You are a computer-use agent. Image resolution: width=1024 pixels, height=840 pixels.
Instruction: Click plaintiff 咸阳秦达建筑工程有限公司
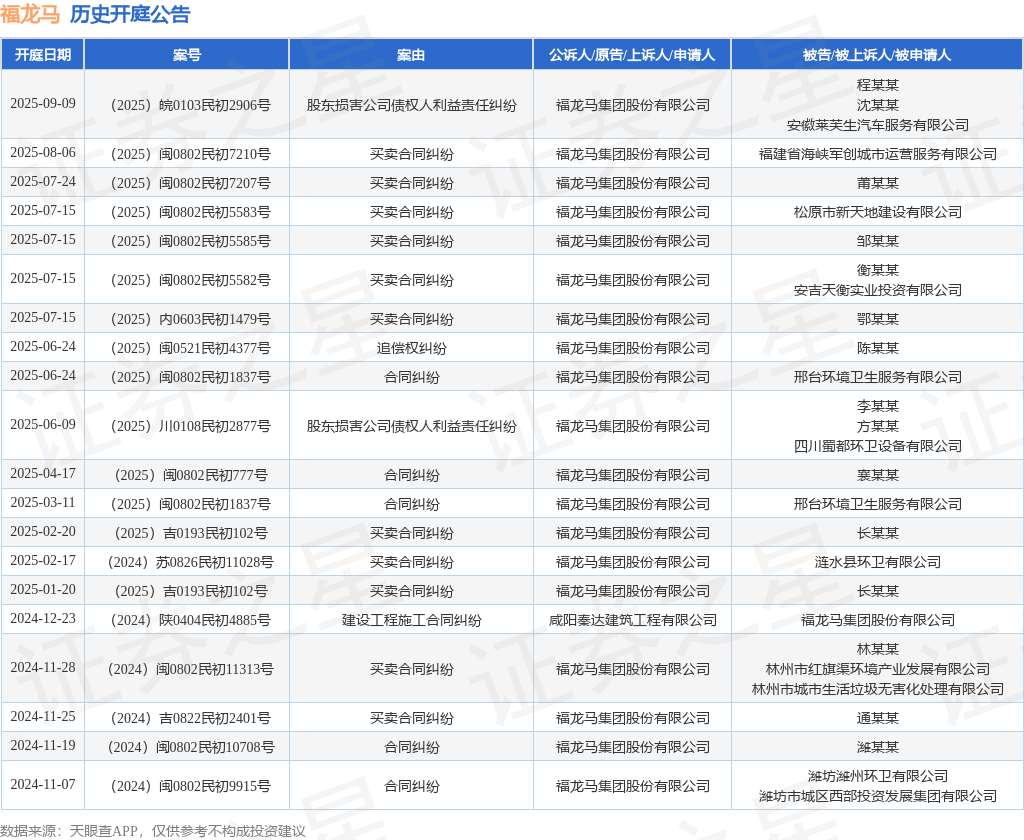632,620
